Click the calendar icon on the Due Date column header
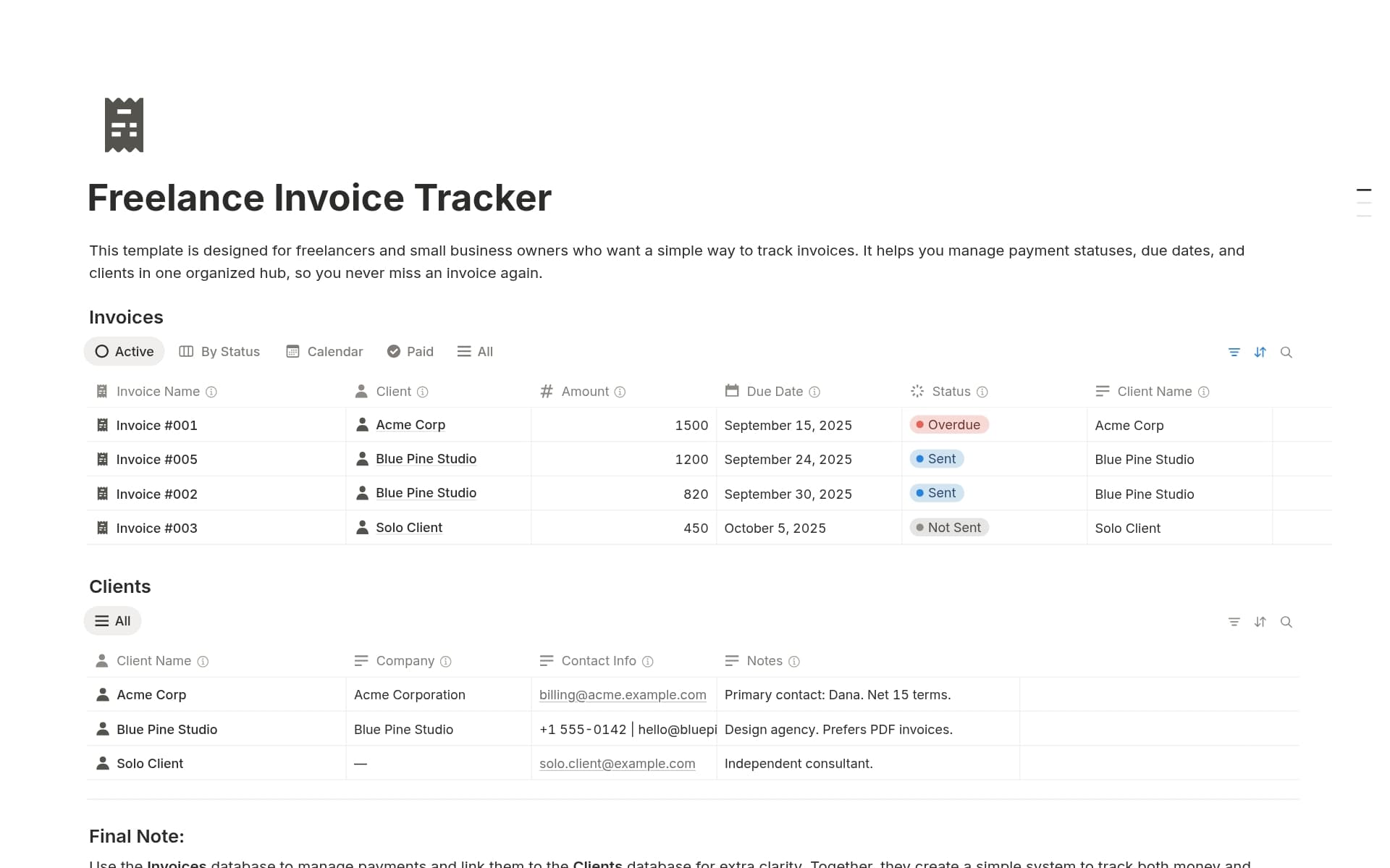This screenshot has height=868, width=1390. 732,391
